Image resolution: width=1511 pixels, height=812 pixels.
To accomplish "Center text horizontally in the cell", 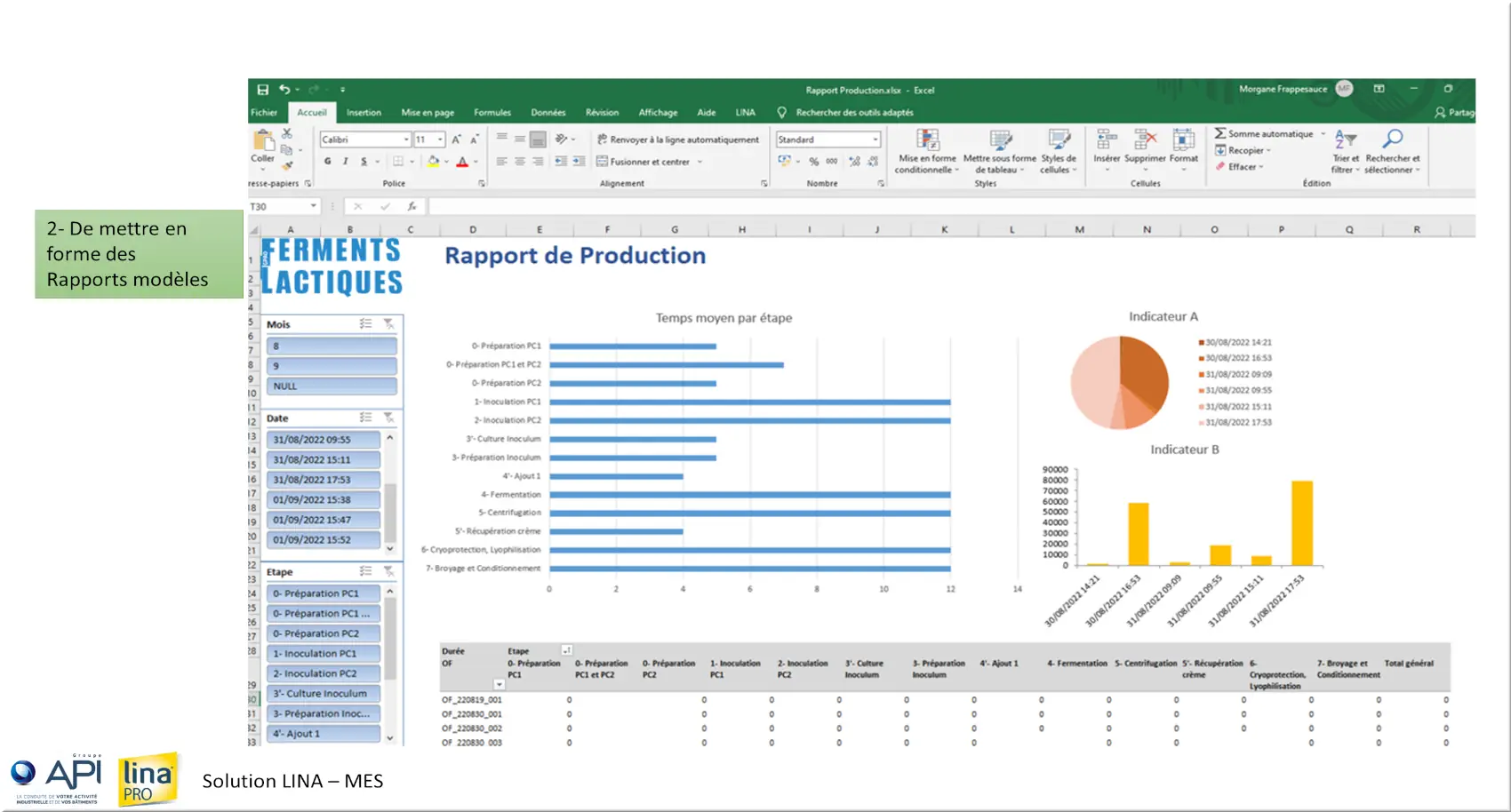I will tap(520, 162).
